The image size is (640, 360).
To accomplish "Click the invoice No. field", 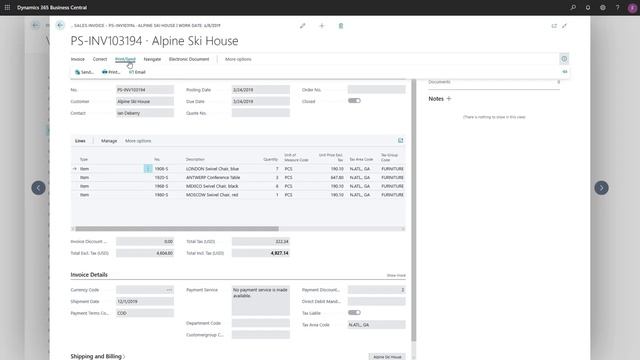I will 145,89.
